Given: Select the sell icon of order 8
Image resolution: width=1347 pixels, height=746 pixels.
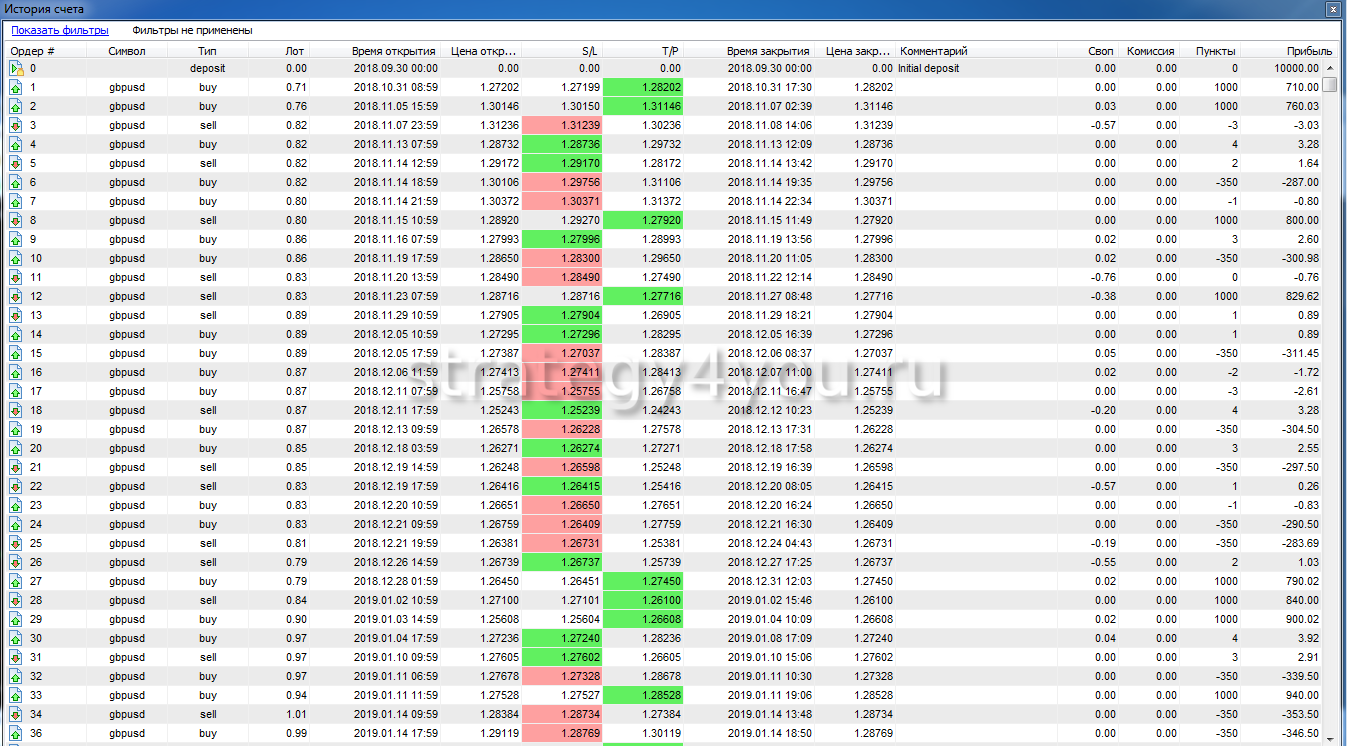Looking at the screenshot, I should point(16,221).
